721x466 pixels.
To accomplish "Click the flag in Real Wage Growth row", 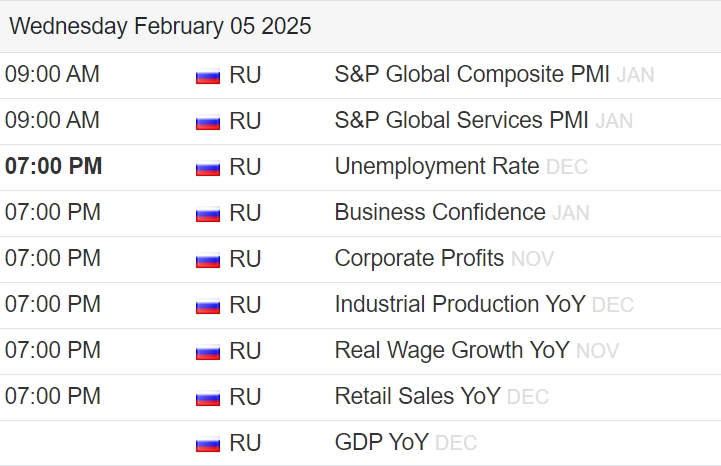I will (x=207, y=352).
